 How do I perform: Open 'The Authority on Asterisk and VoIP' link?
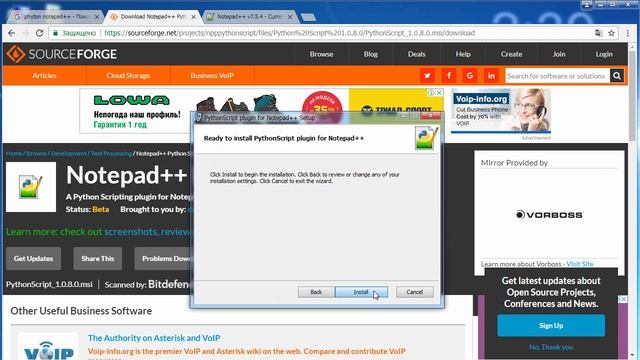pyautogui.click(x=154, y=338)
